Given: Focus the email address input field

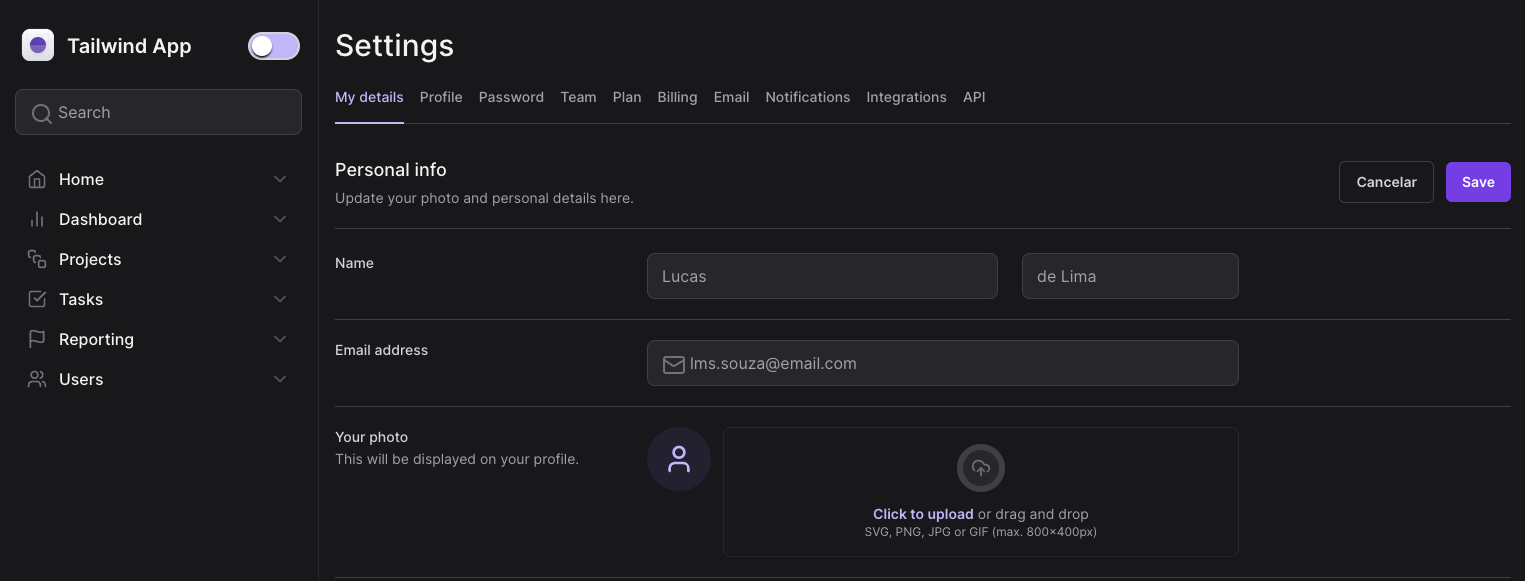Looking at the screenshot, I should 960,363.
